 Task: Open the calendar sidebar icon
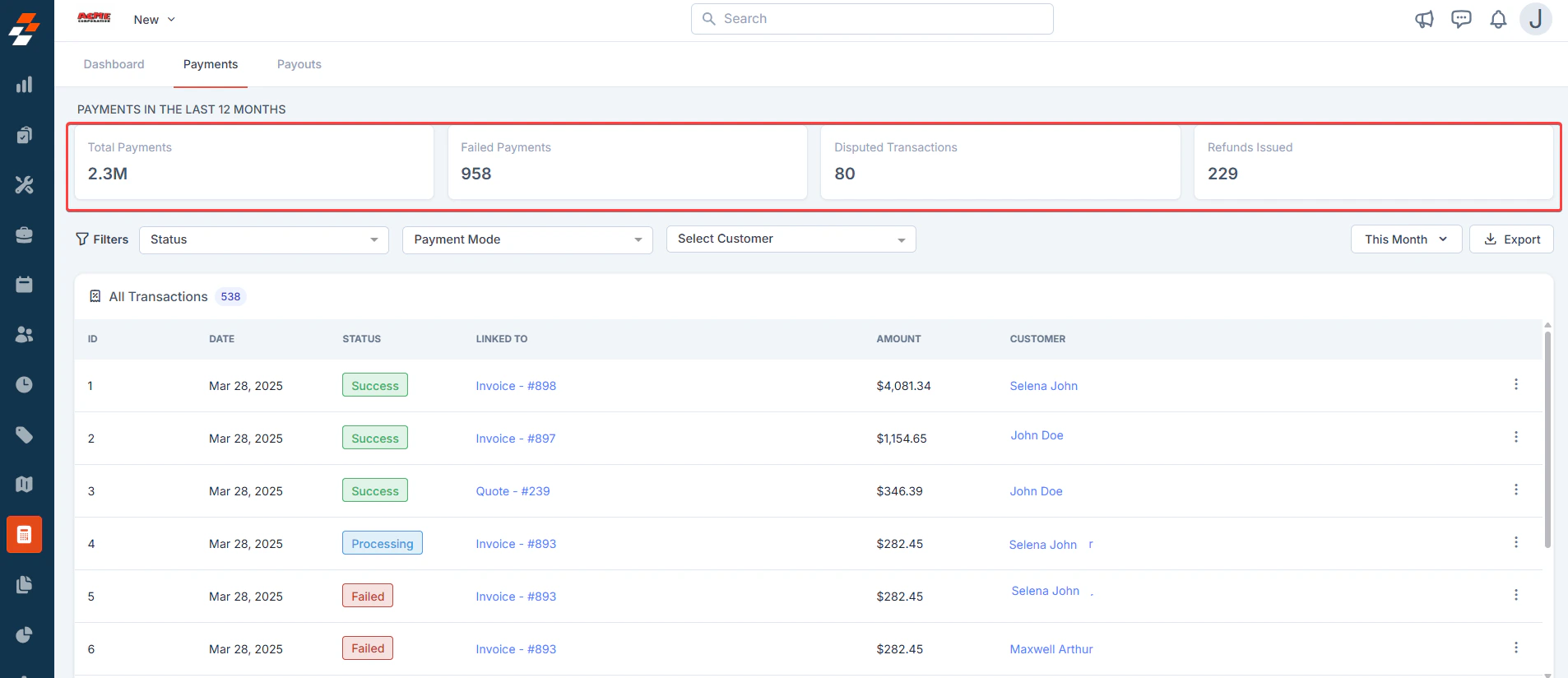point(25,285)
